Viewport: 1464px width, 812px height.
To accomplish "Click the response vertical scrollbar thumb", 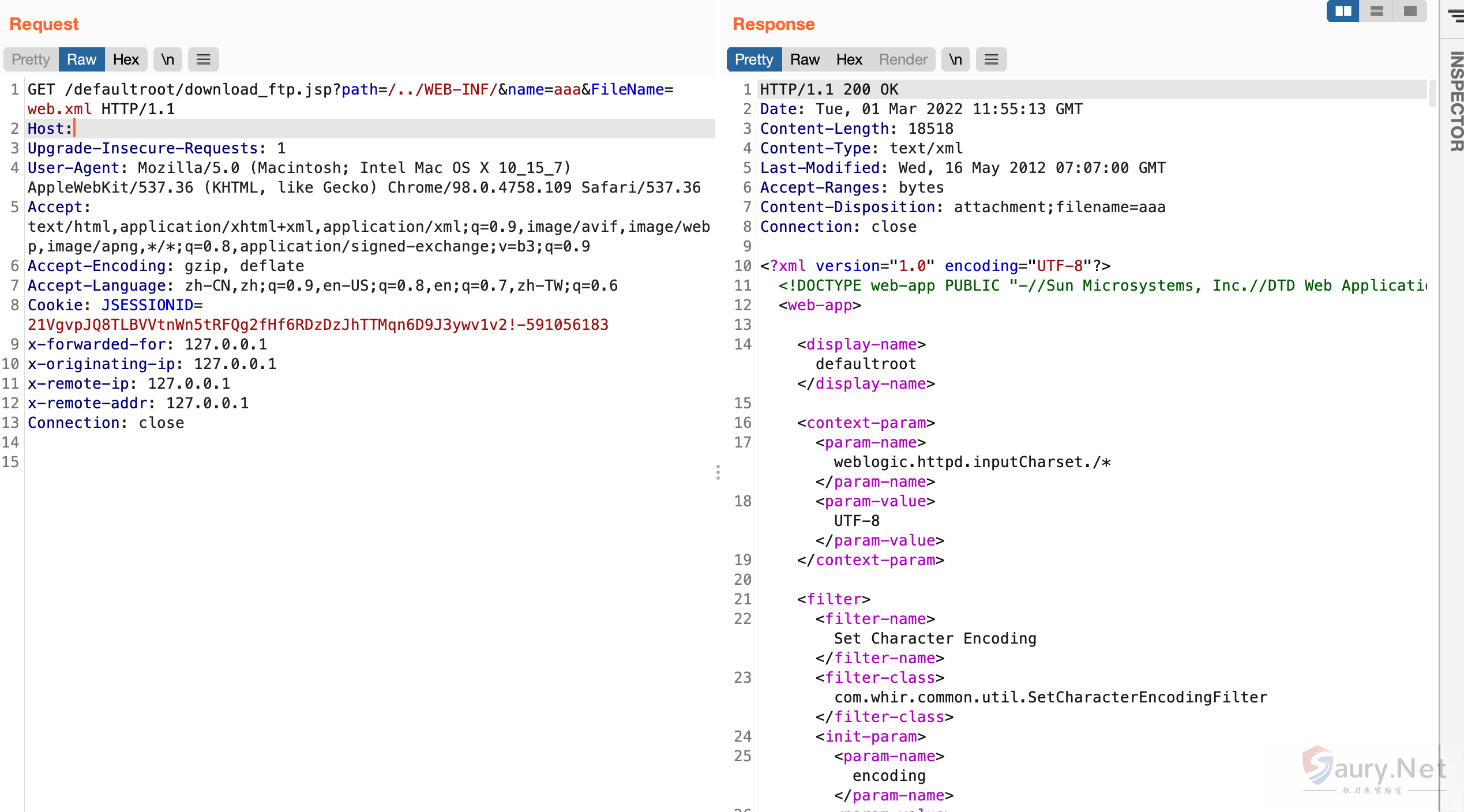I will (1432, 93).
